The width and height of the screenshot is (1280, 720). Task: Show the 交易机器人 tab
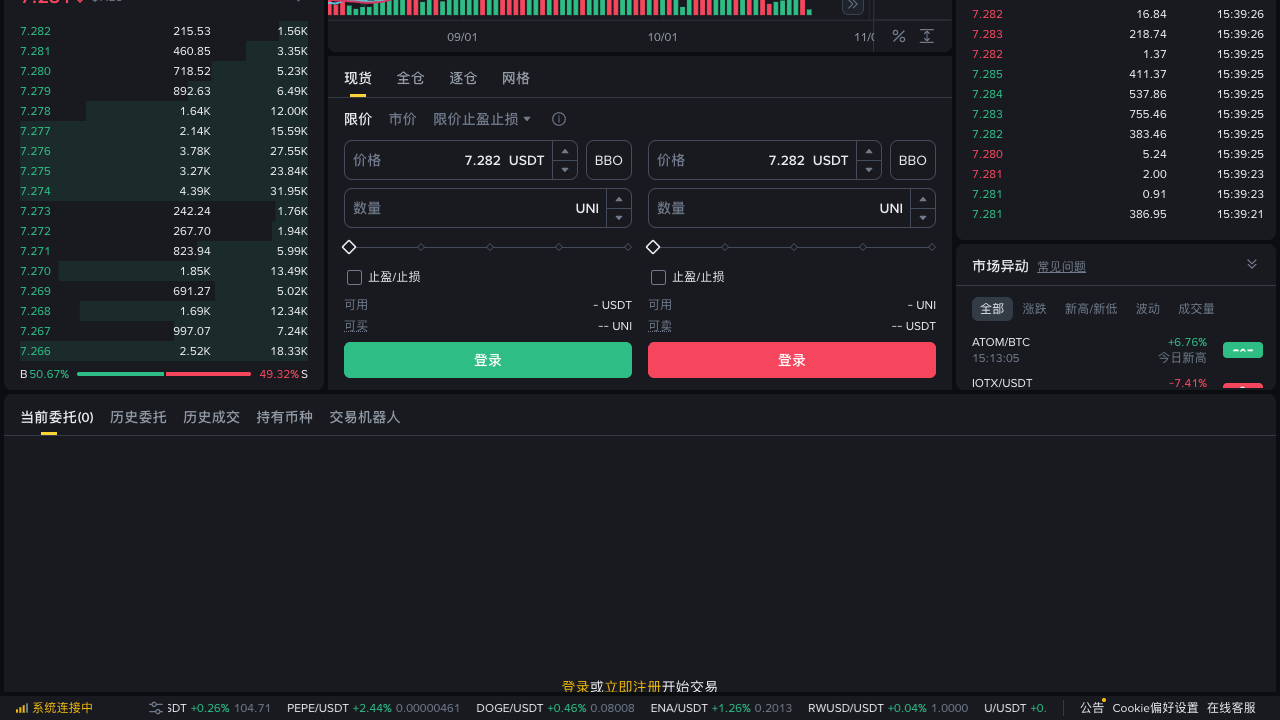click(x=365, y=417)
